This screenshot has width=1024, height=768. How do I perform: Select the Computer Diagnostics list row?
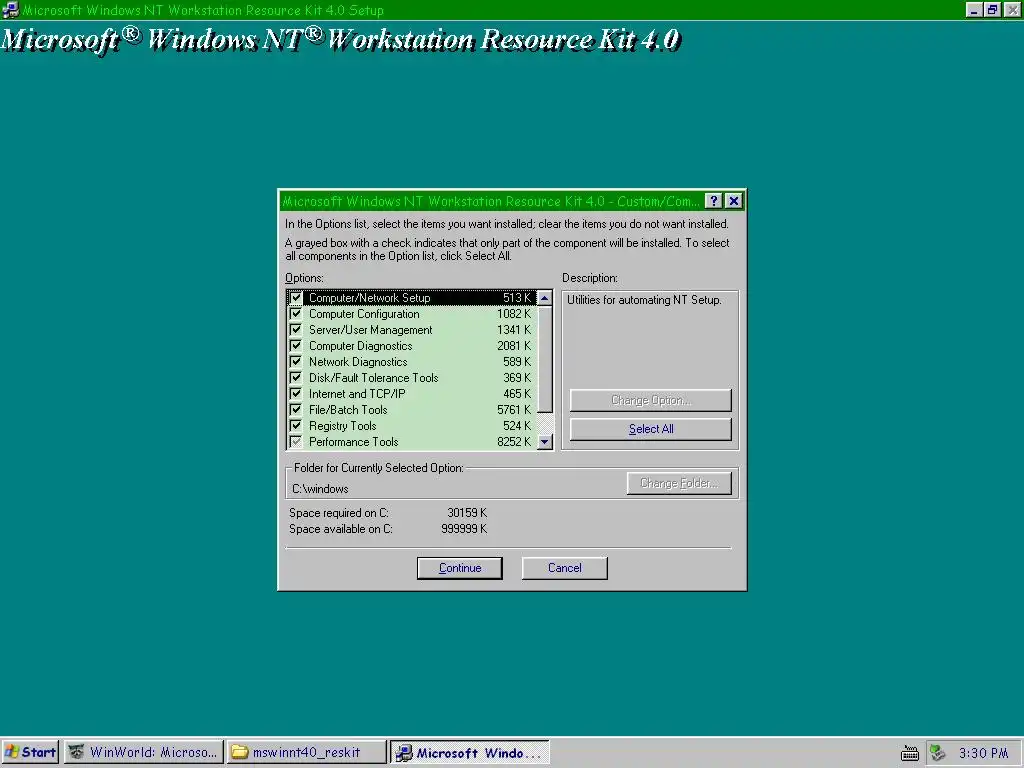pos(412,346)
